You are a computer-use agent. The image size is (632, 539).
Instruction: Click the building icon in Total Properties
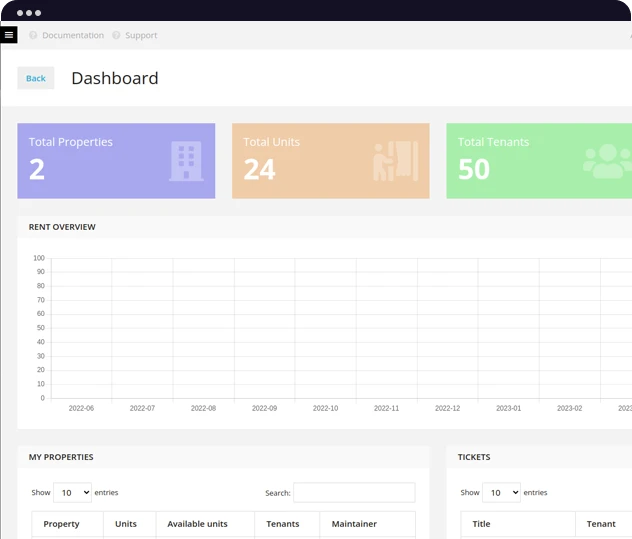185,161
